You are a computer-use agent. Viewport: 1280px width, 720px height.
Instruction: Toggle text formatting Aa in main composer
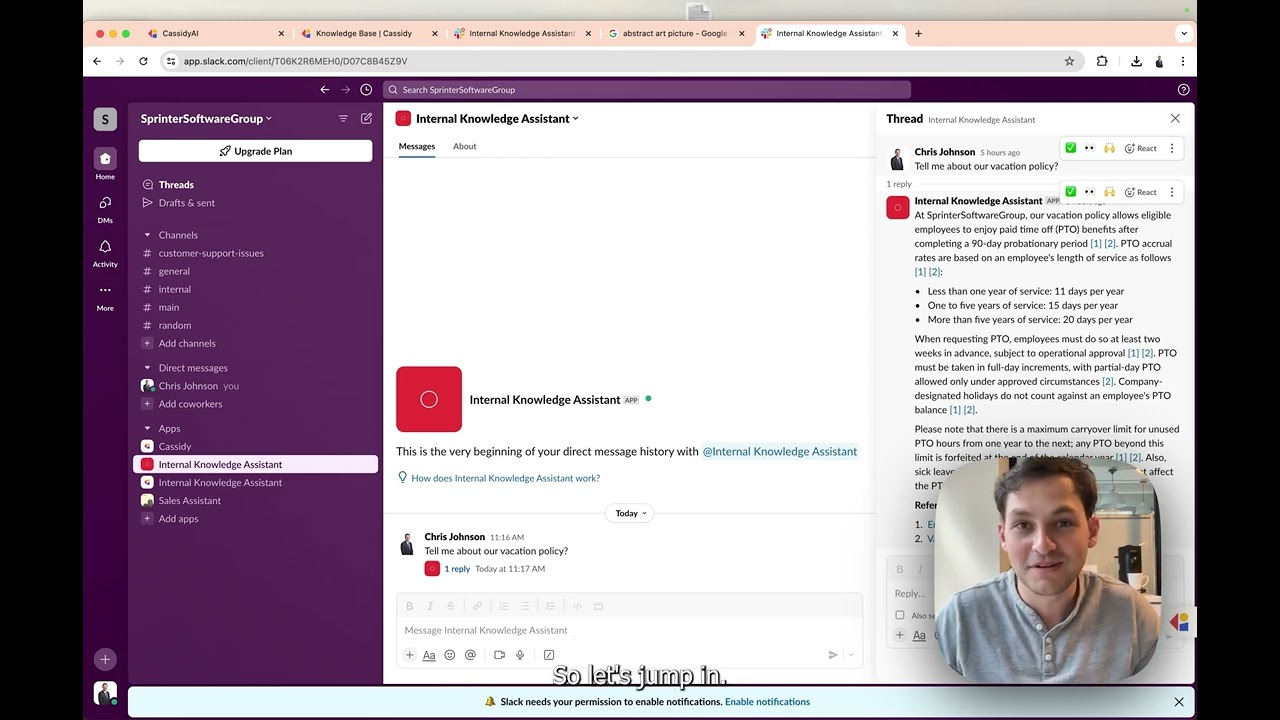(429, 655)
